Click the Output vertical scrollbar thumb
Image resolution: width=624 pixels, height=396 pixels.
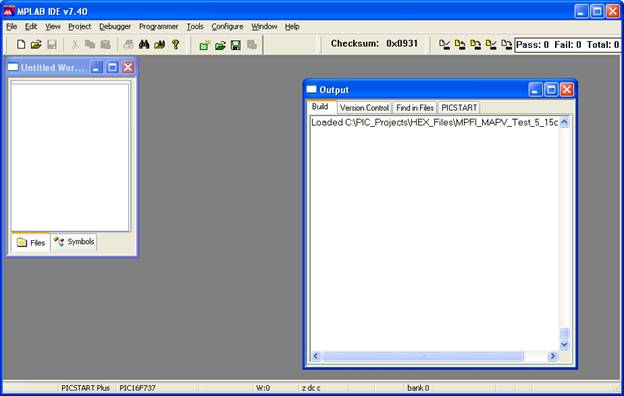564,333
